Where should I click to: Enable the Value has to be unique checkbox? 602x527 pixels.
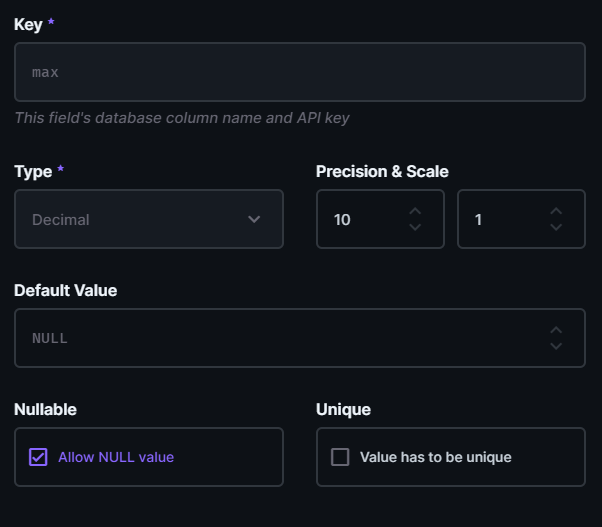[340, 457]
